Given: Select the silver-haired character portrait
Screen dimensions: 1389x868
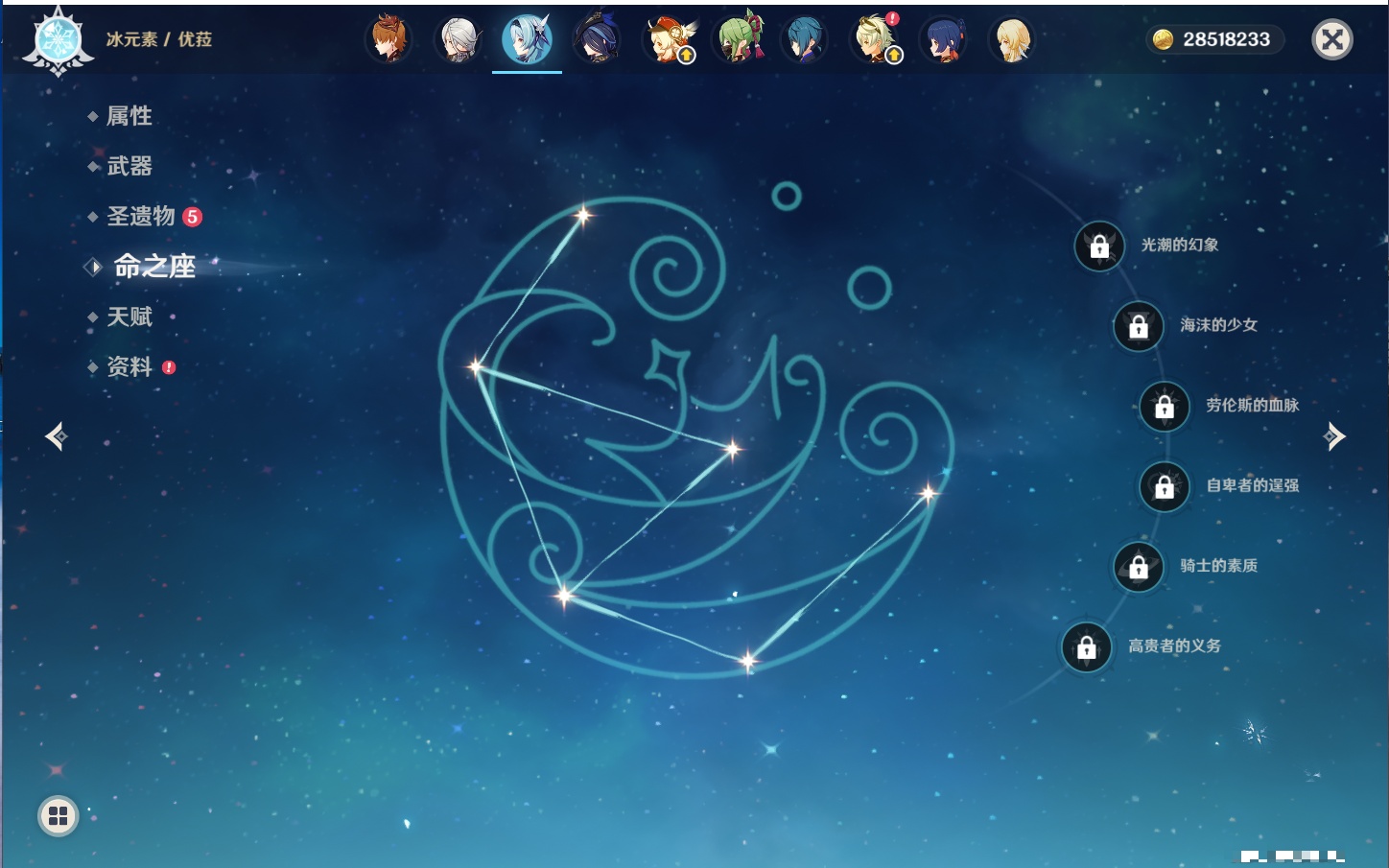Looking at the screenshot, I should pyautogui.click(x=459, y=40).
